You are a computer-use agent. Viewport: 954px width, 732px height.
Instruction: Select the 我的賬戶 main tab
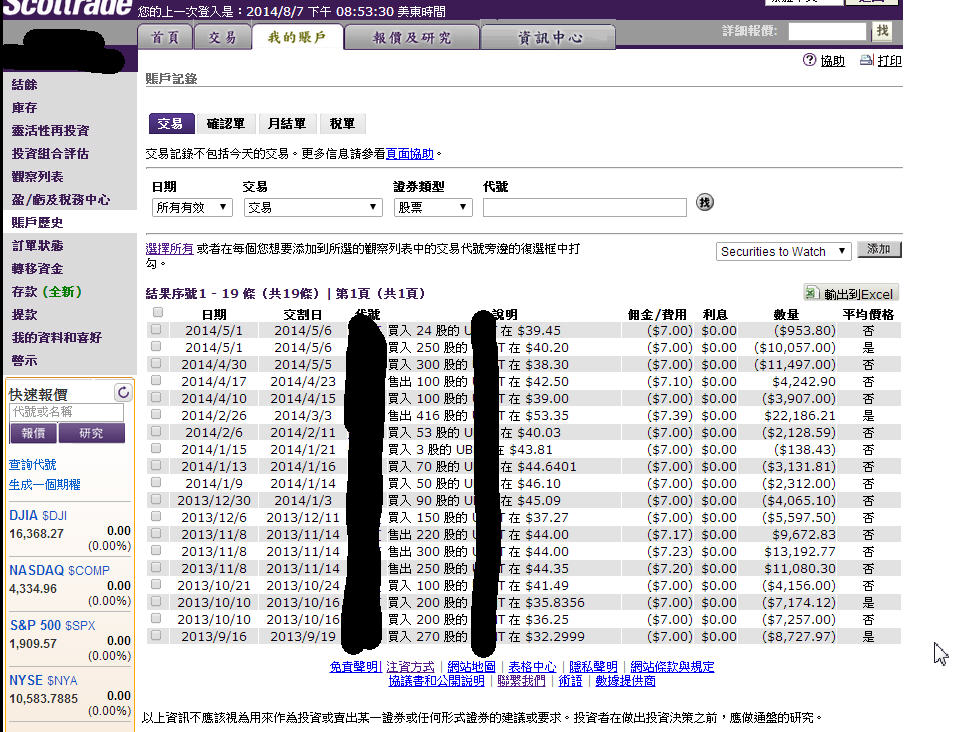298,37
